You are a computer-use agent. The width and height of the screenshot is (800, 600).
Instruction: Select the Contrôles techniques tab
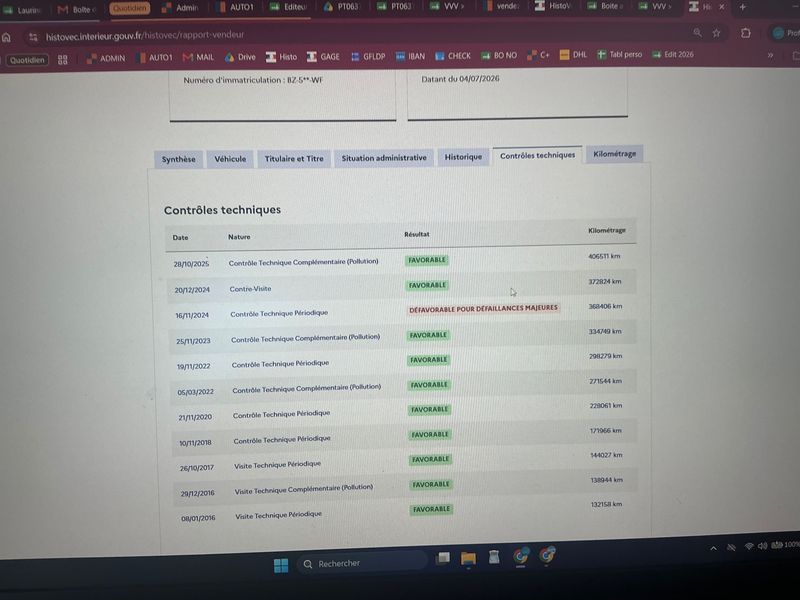click(x=537, y=155)
